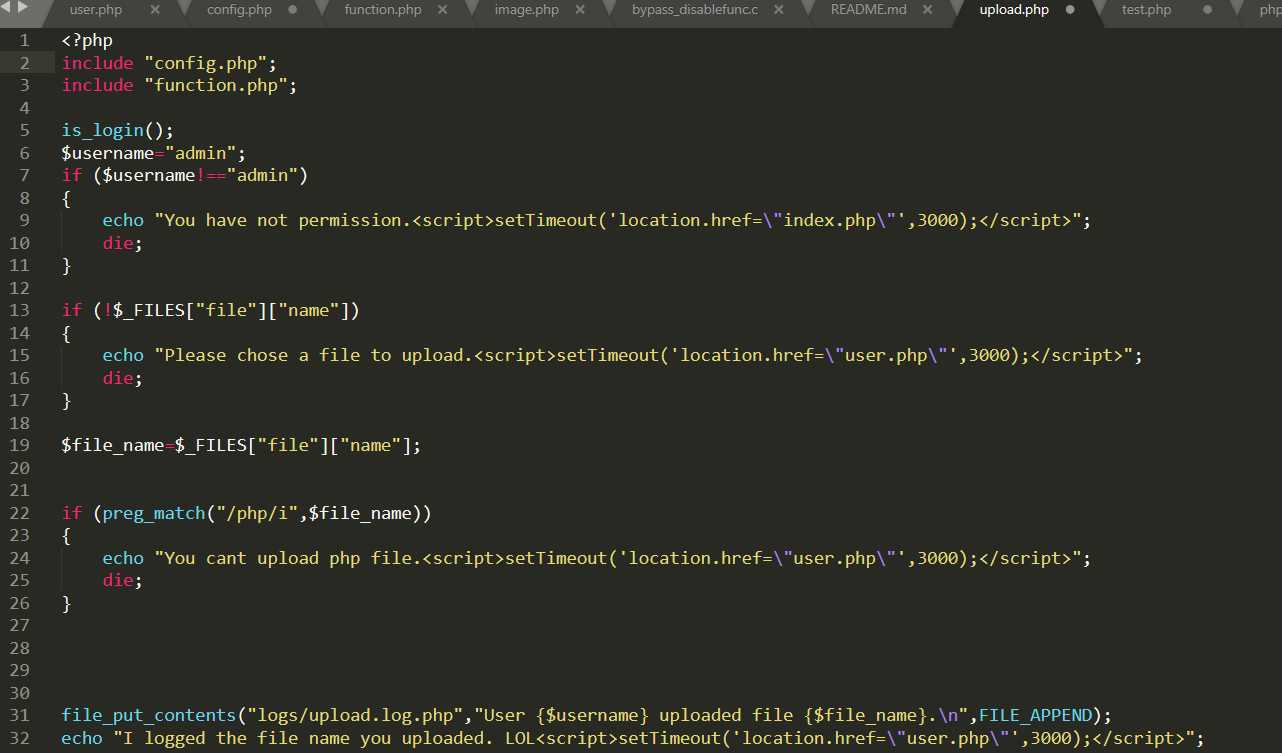Viewport: 1282px width, 753px height.
Task: Click line number 5 in the gutter
Action: [x=24, y=130]
